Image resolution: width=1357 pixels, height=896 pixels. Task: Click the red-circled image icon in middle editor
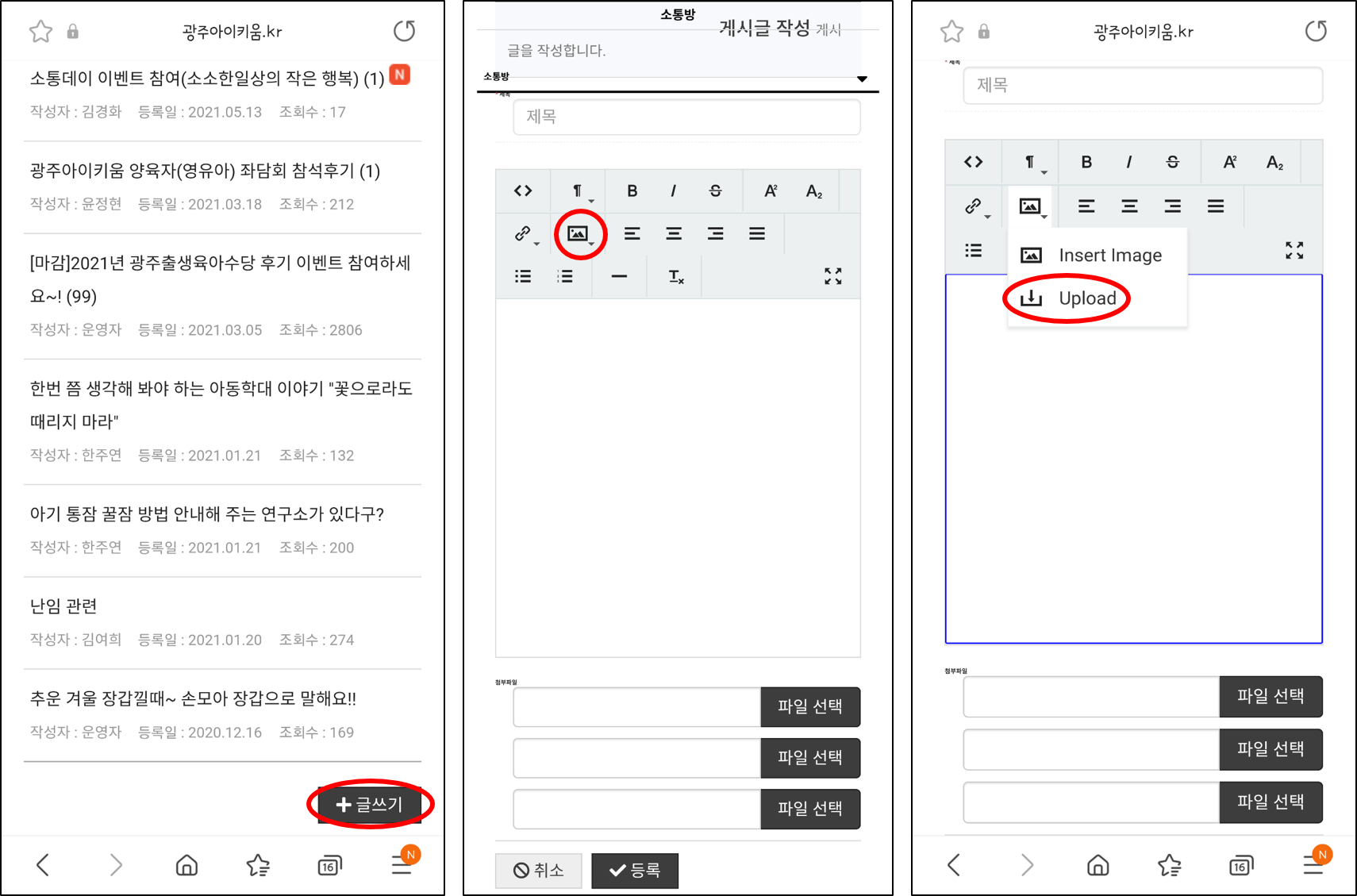pyautogui.click(x=579, y=233)
